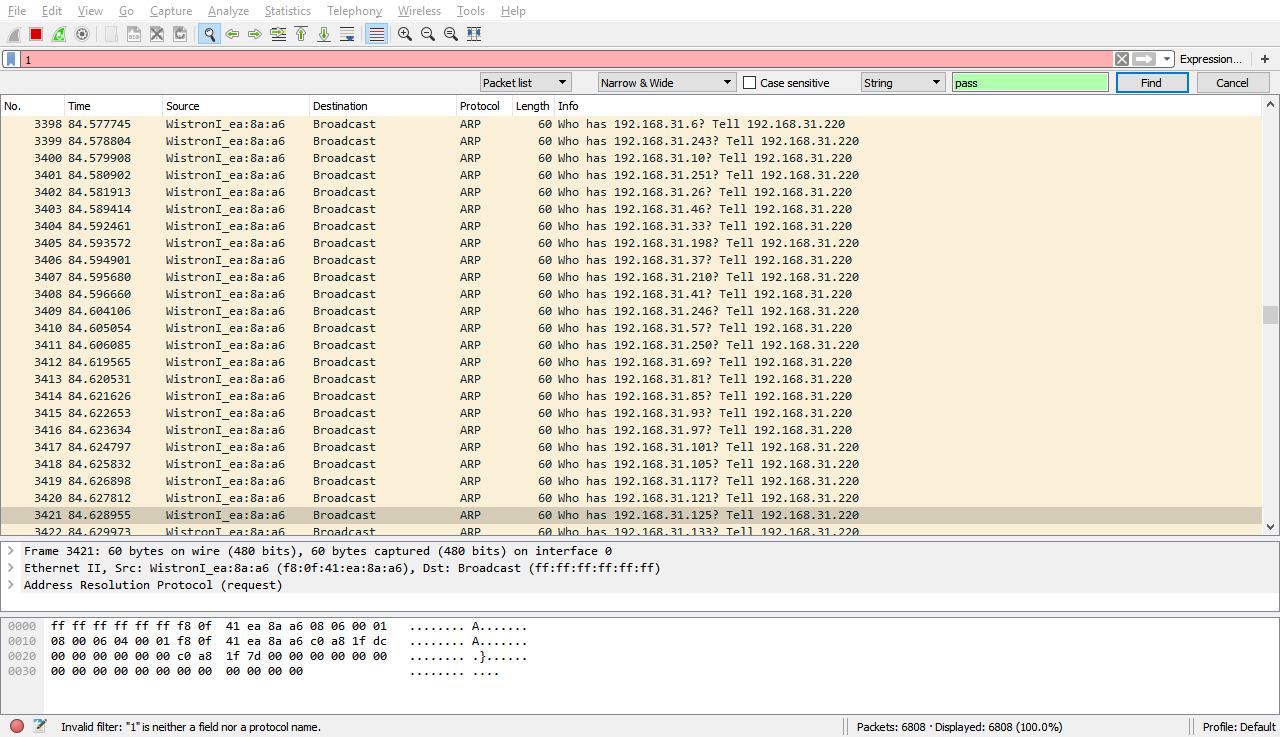
Task: Restart the current capture
Action: point(59,34)
